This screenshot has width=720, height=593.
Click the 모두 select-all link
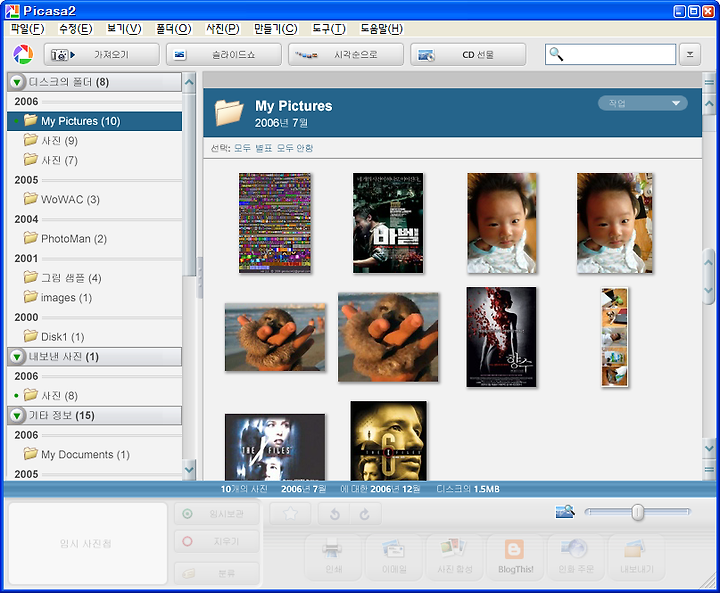[x=242, y=148]
